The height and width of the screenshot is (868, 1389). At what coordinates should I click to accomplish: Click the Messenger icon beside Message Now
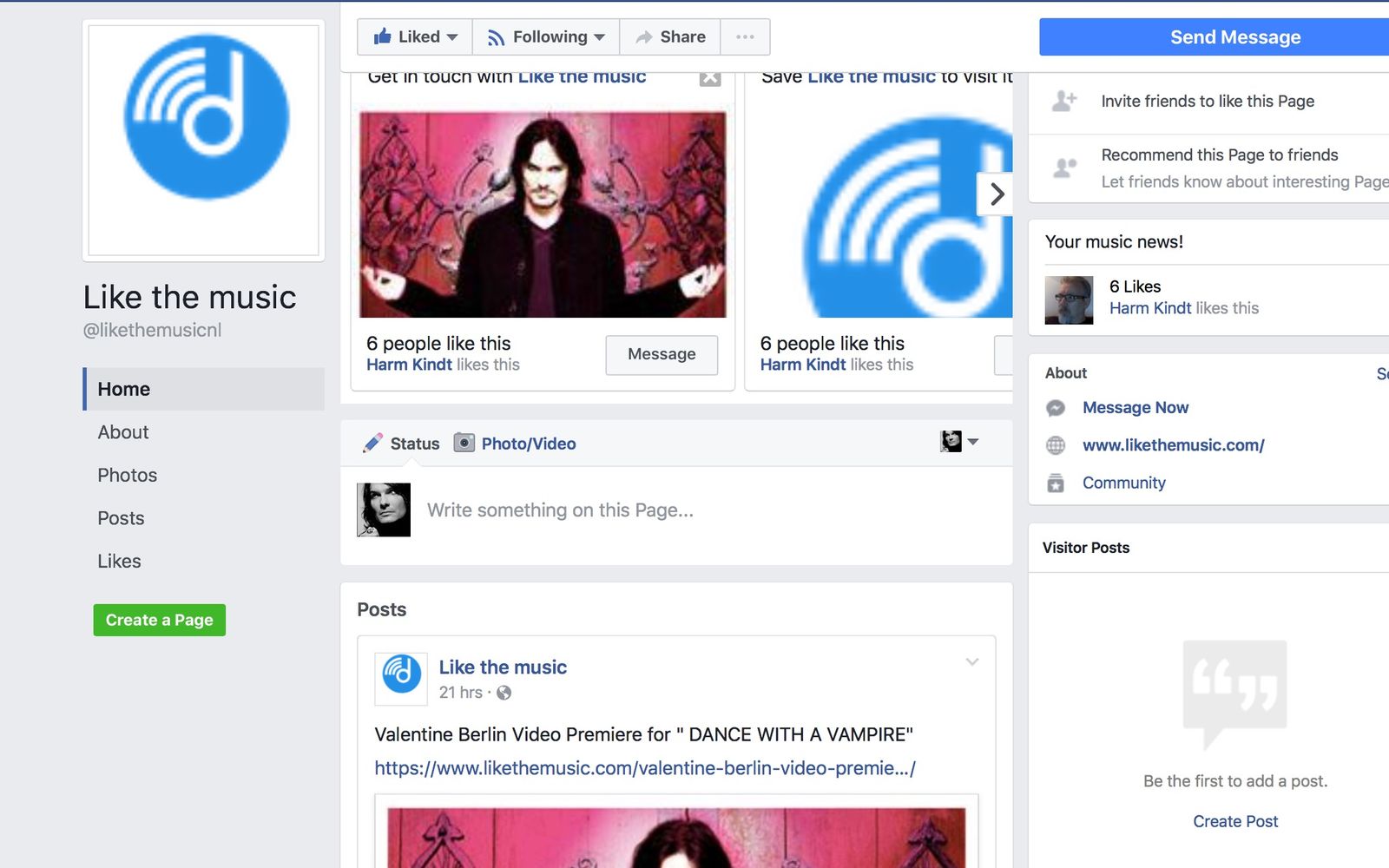pyautogui.click(x=1056, y=408)
